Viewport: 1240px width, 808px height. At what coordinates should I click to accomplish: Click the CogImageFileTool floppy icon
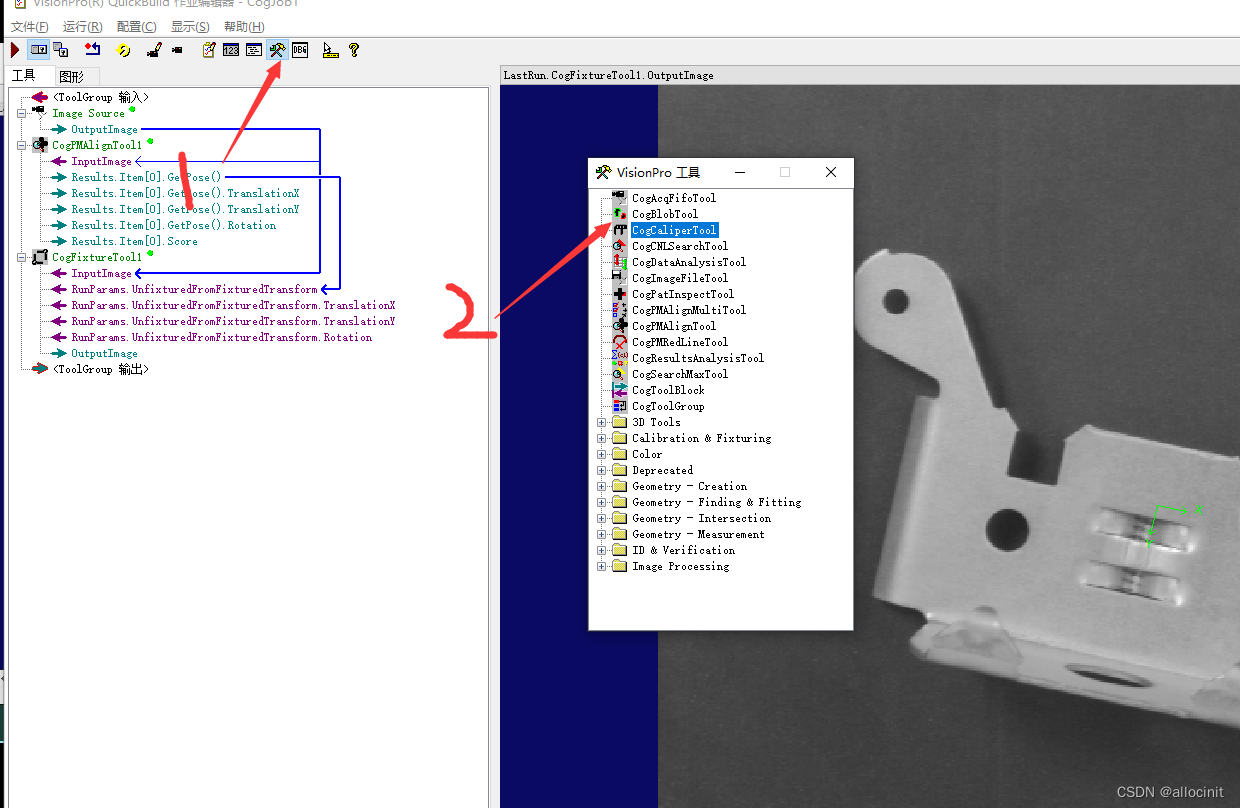click(x=619, y=278)
